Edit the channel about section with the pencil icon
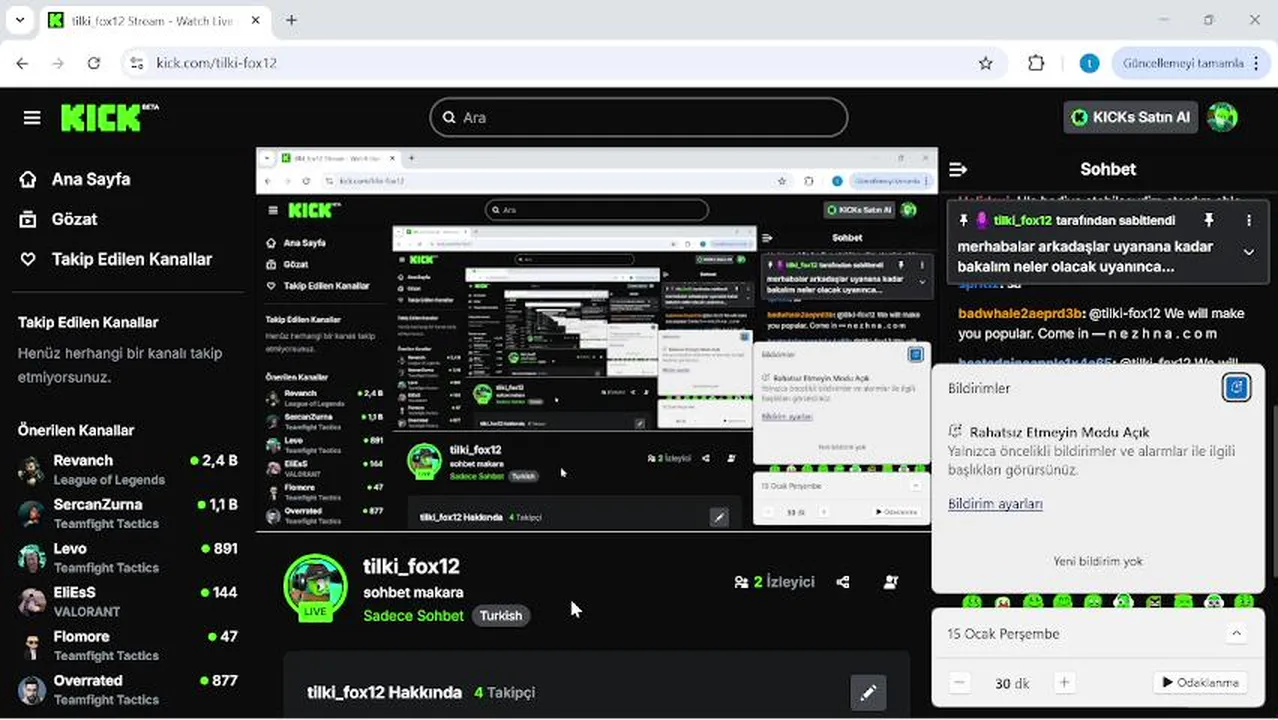 point(868,692)
